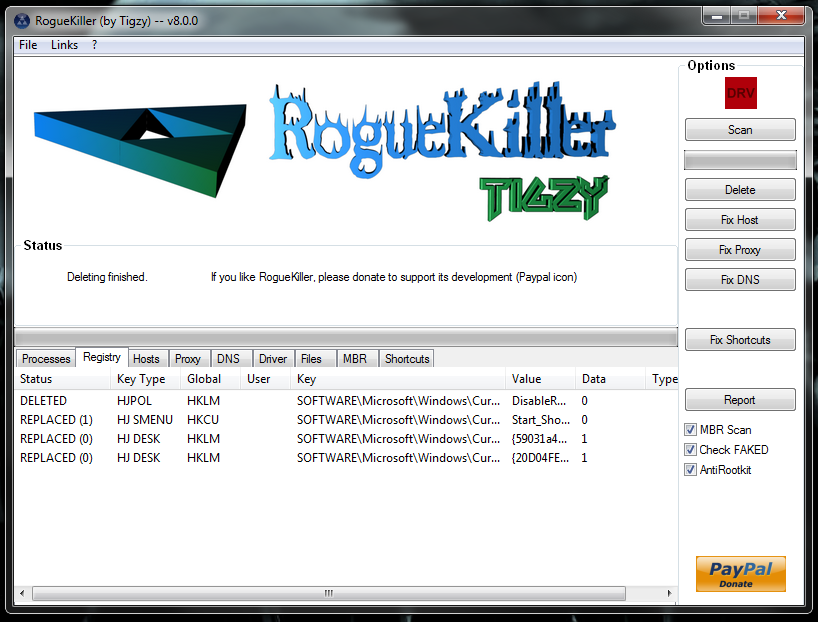Viewport: 818px width, 622px height.
Task: Select the DELETED registry row
Action: click(x=346, y=401)
